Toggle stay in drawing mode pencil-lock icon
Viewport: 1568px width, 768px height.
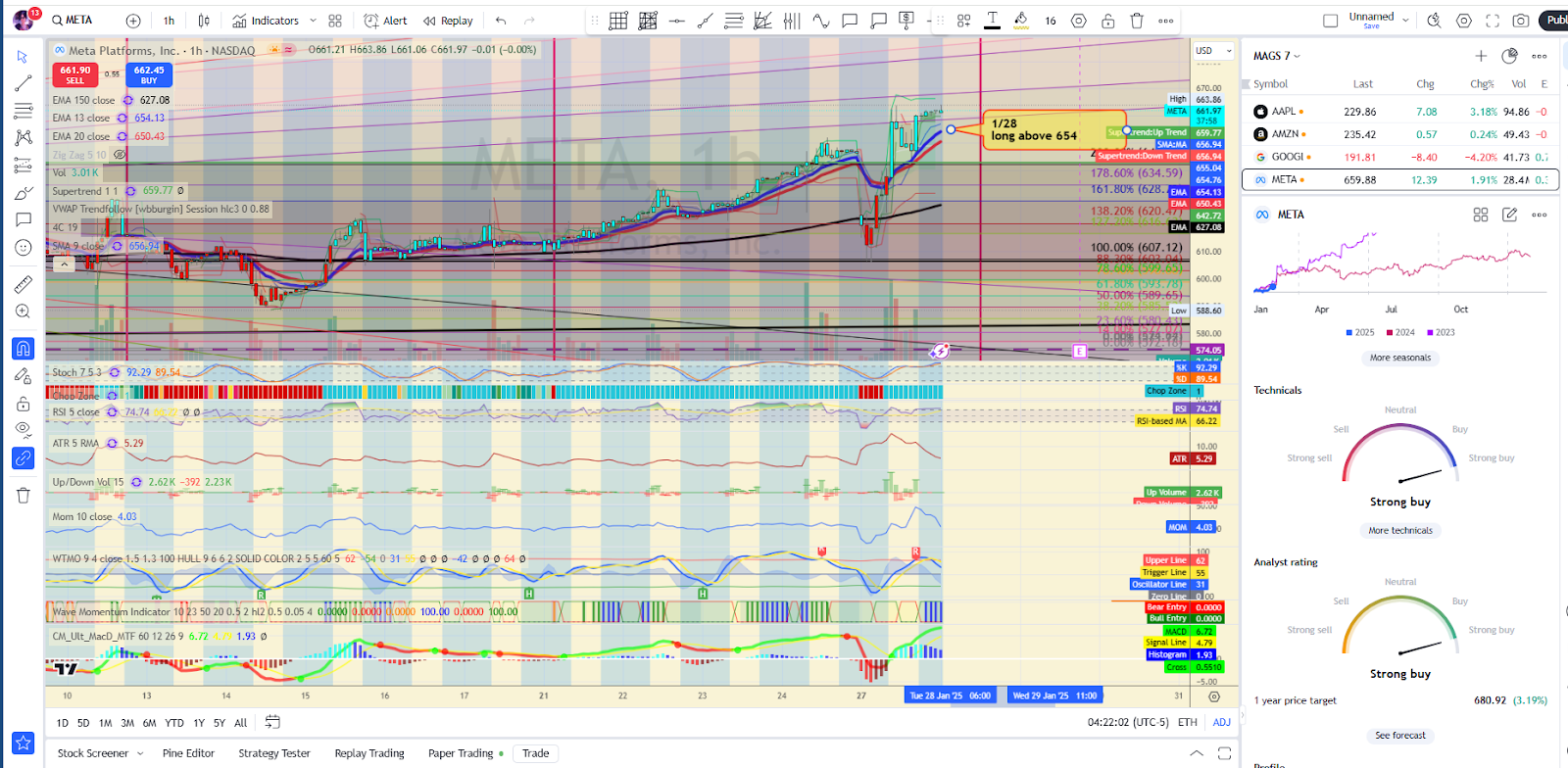(24, 376)
